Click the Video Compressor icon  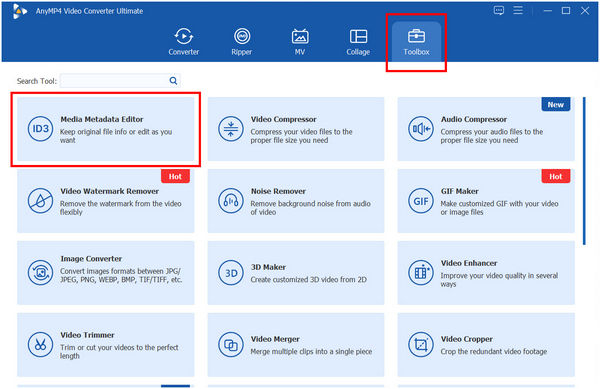[231, 129]
